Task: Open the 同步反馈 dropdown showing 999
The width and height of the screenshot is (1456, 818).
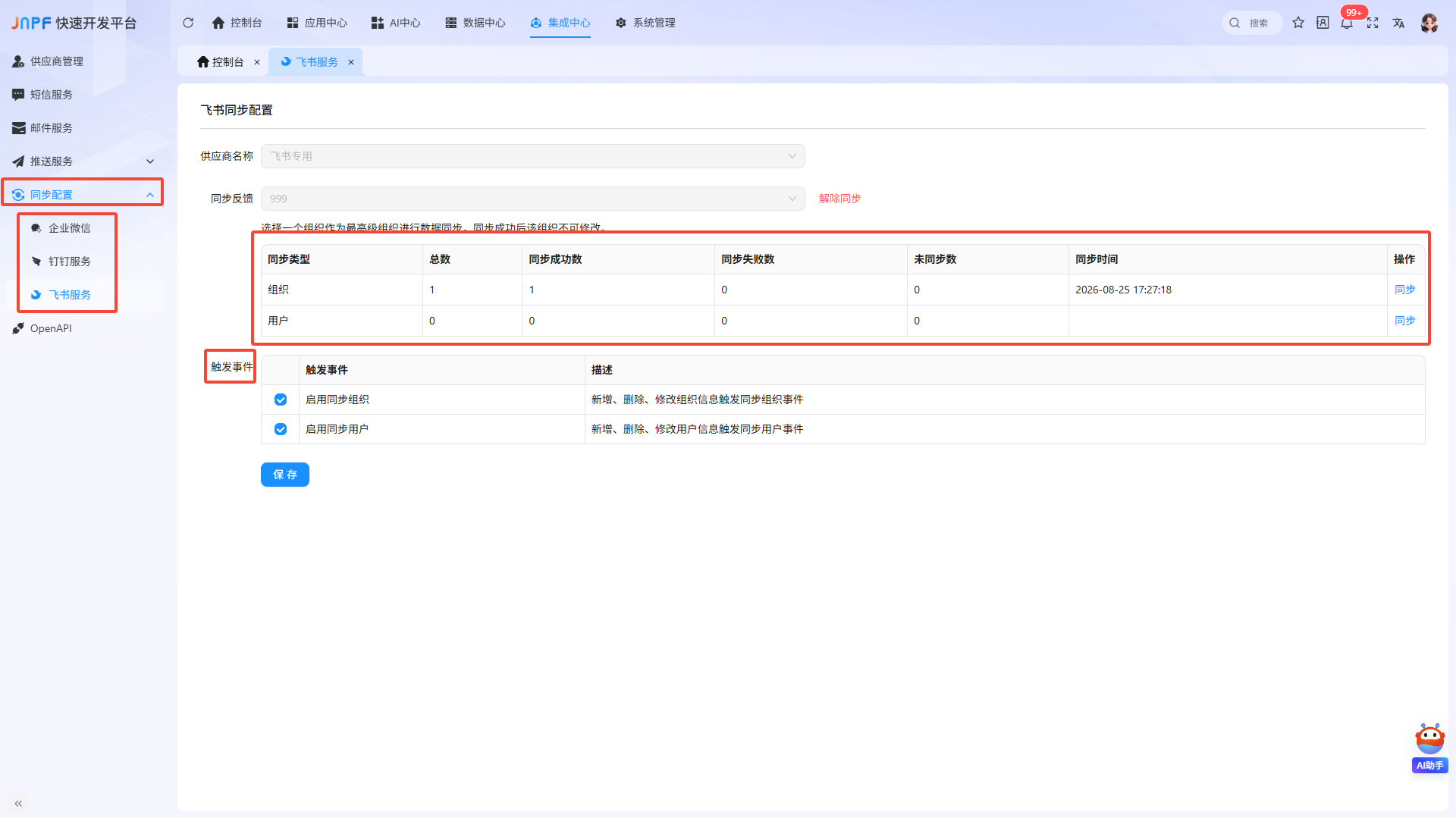Action: [x=532, y=199]
